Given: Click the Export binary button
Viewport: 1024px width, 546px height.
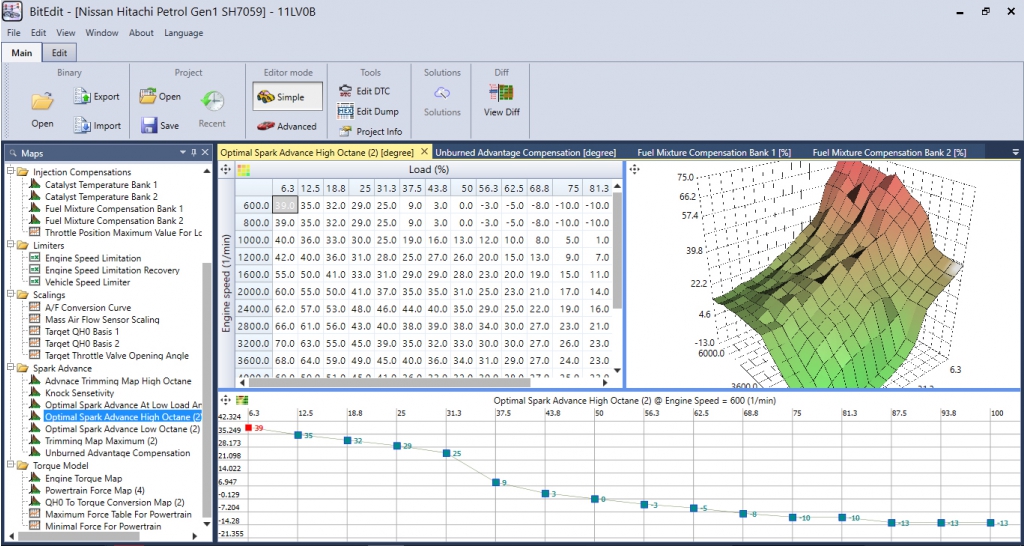Looking at the screenshot, I should [97, 97].
